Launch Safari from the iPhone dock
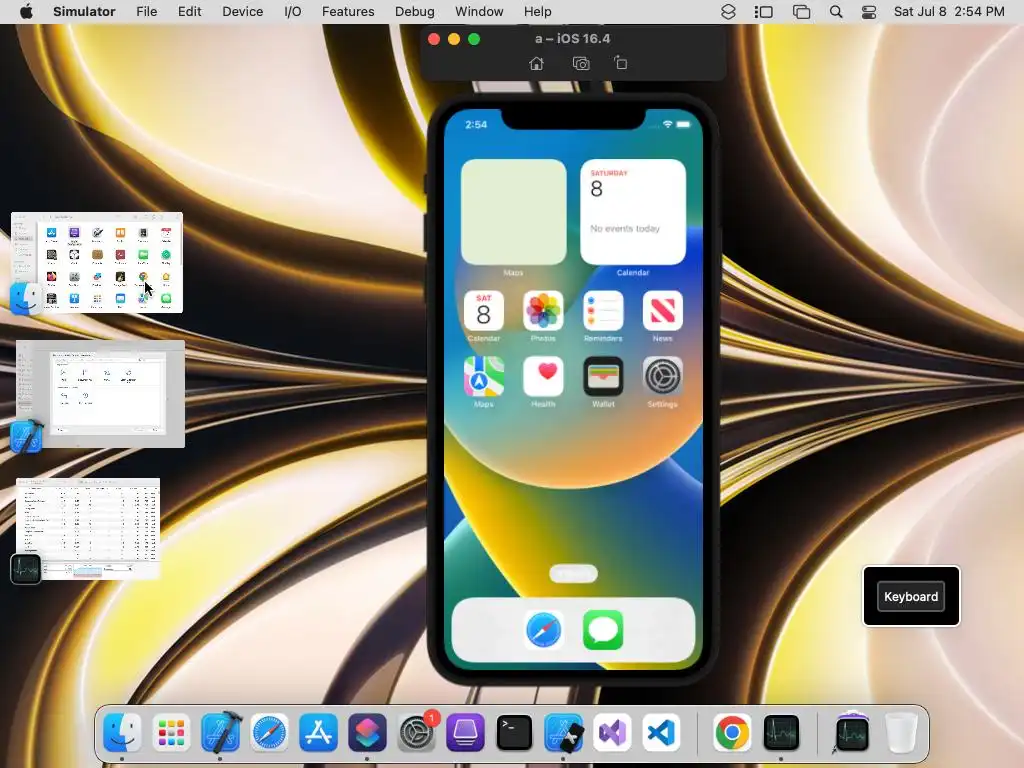 (543, 630)
